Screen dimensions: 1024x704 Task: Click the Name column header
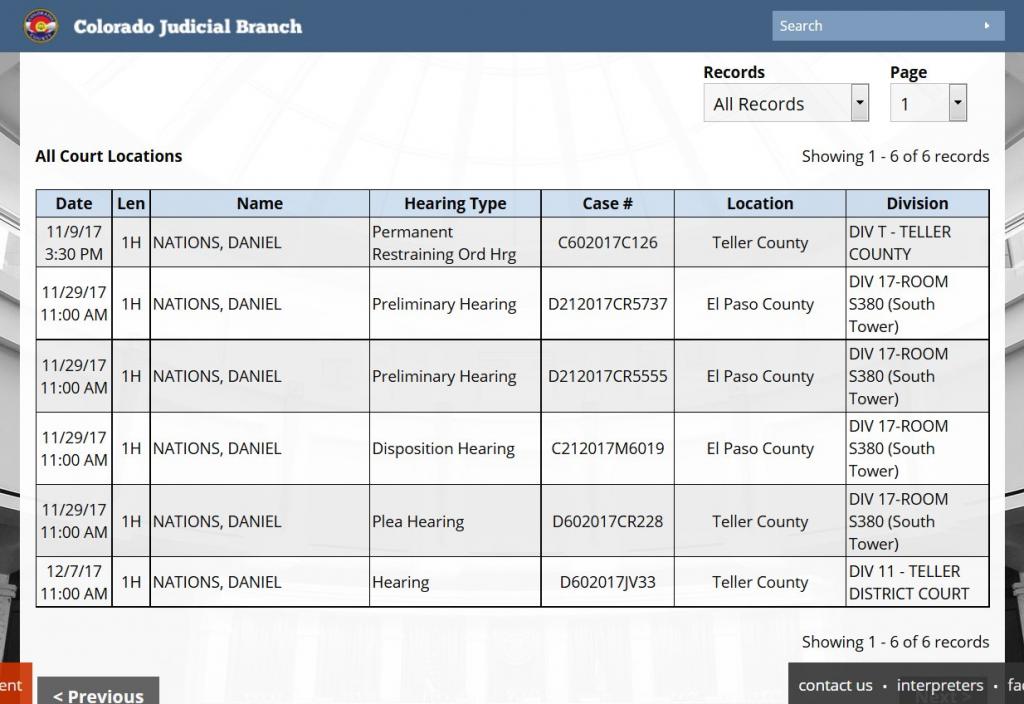point(260,203)
